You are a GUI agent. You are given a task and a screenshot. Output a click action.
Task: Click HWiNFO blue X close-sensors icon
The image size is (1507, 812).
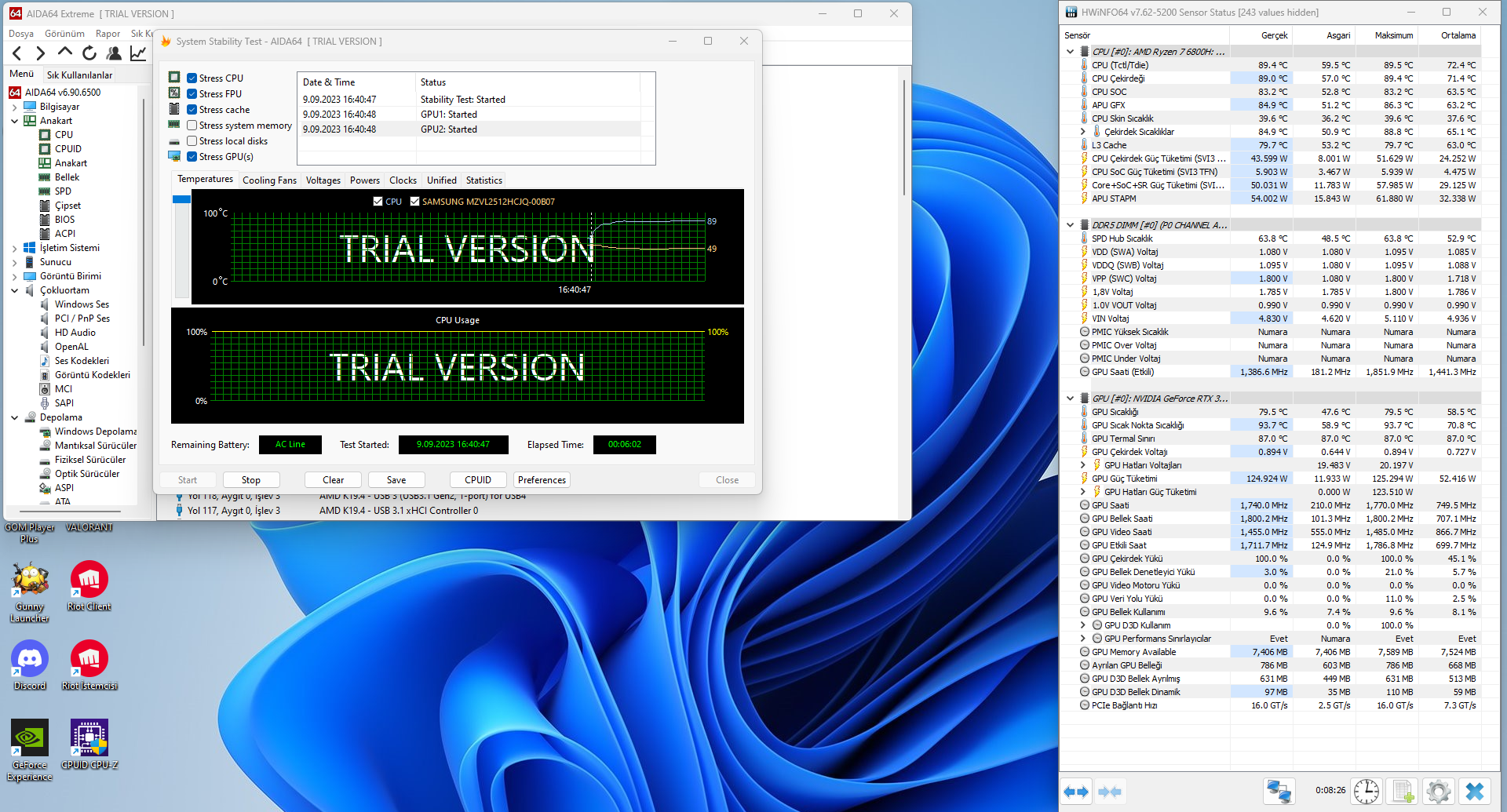[1475, 791]
